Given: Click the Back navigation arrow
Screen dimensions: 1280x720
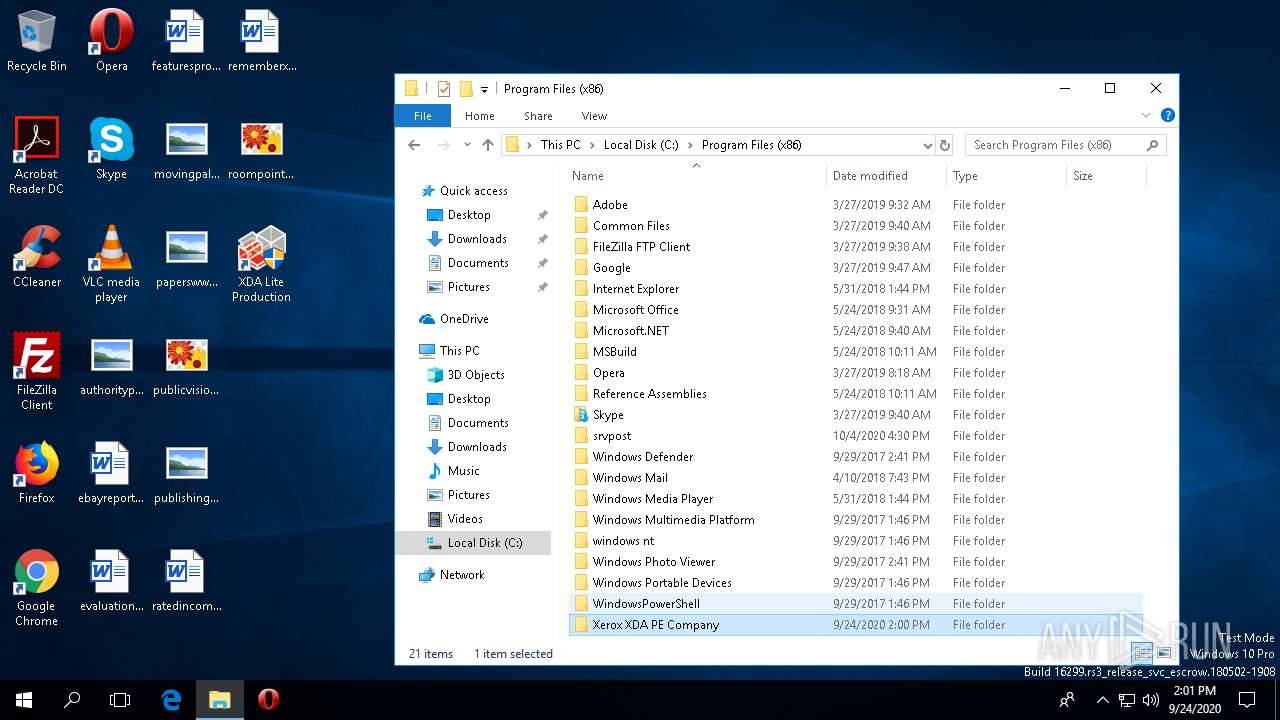Looking at the screenshot, I should [414, 145].
